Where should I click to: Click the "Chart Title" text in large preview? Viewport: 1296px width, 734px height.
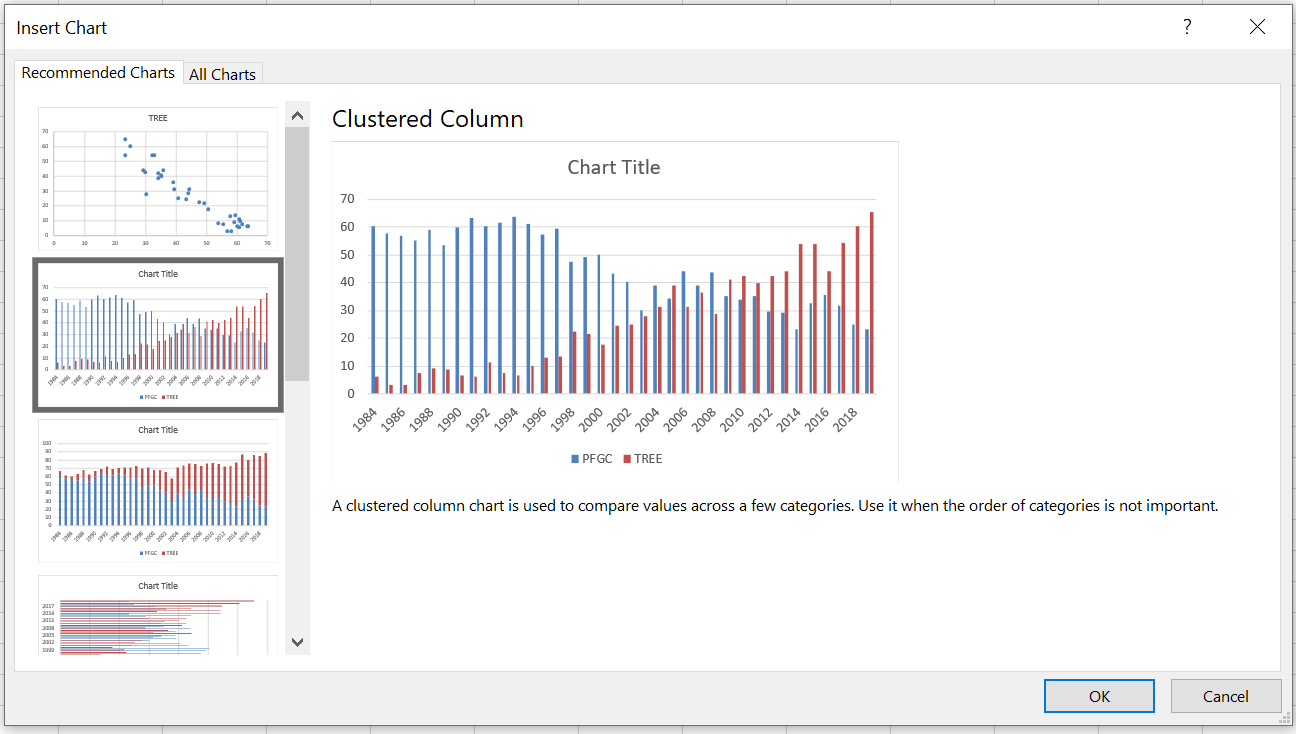[x=613, y=168]
